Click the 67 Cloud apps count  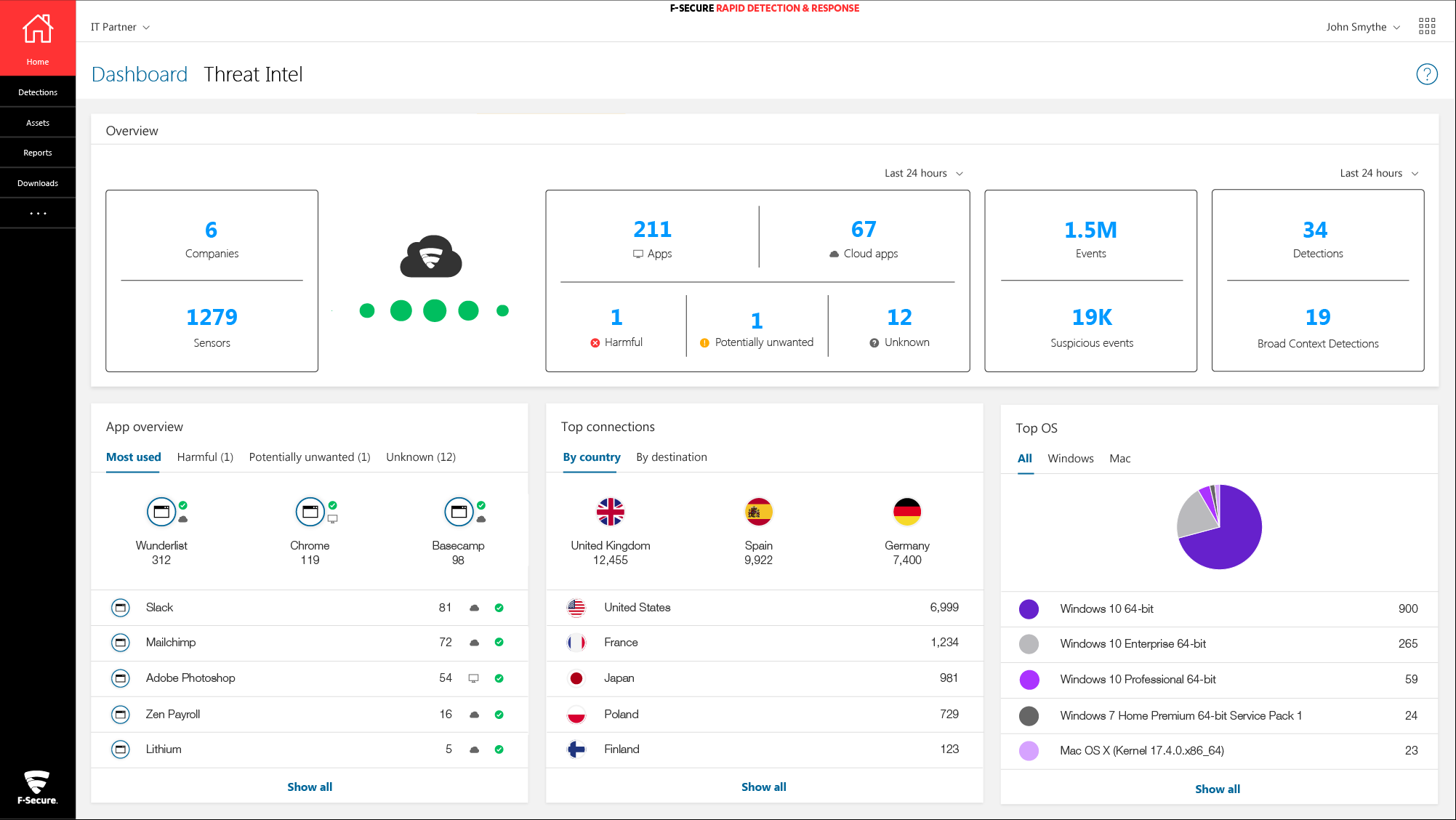[864, 230]
